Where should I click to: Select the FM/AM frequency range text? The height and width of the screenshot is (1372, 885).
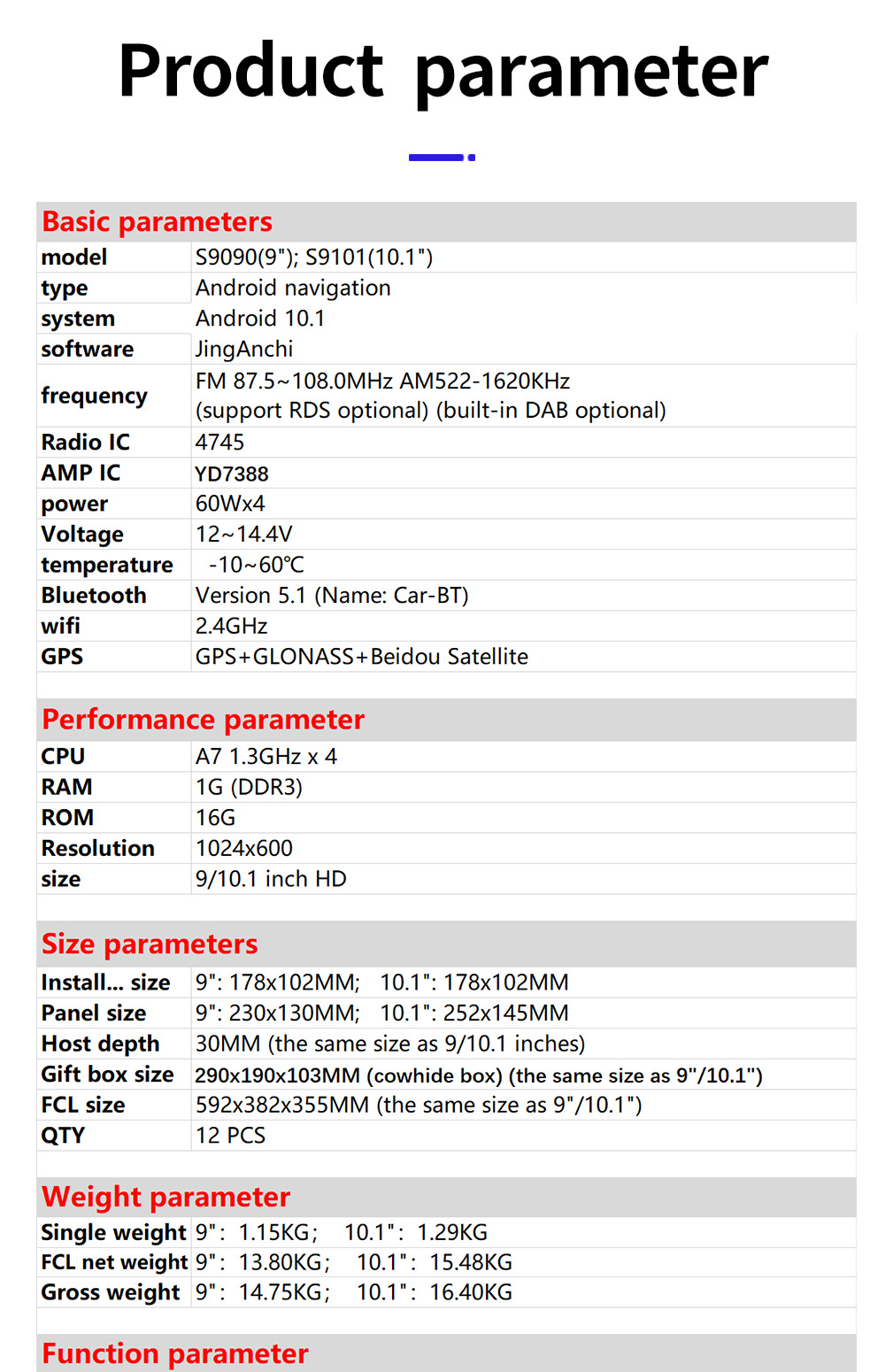tap(382, 382)
